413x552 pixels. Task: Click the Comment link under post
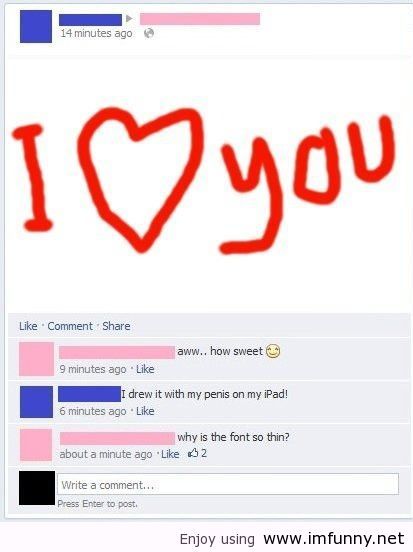point(70,326)
